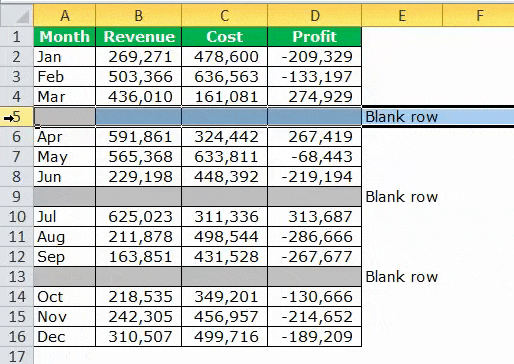Screen dimensions: 514x364
Task: Select row header 9
Action: coord(17,197)
